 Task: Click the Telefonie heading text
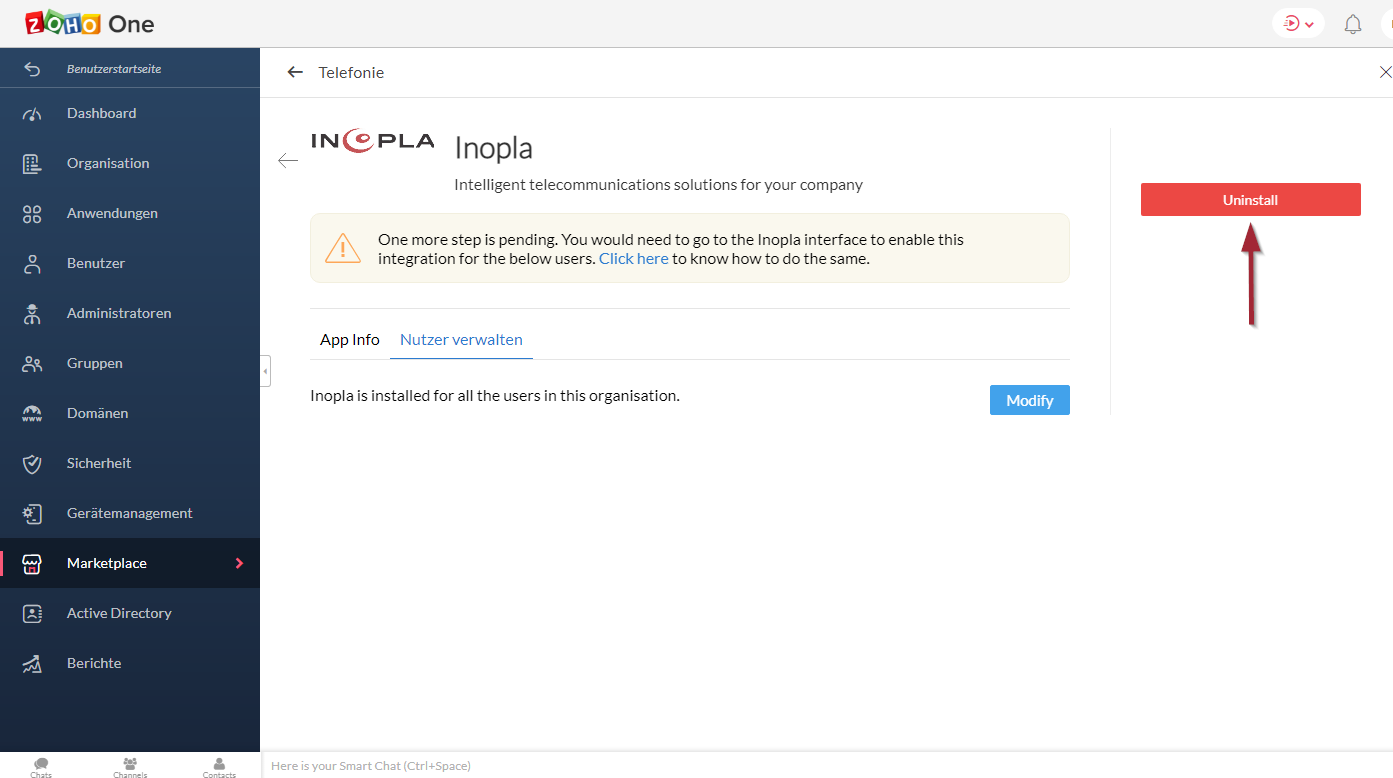[x=351, y=72]
